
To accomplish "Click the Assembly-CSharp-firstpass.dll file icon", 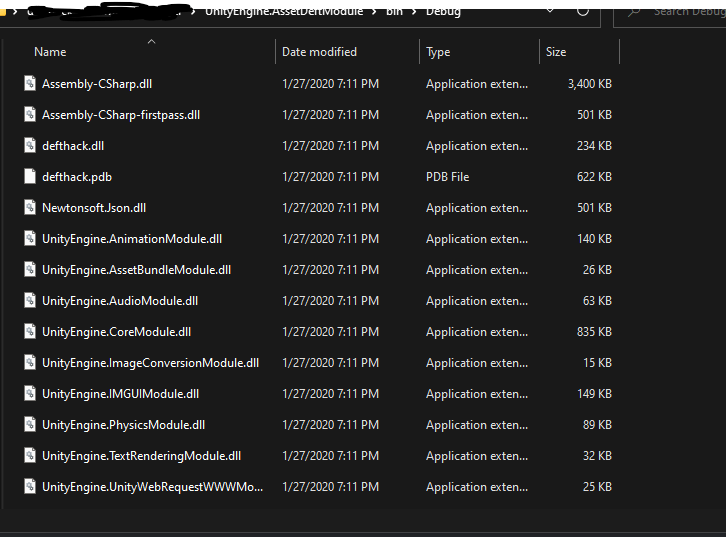I will click(30, 114).
